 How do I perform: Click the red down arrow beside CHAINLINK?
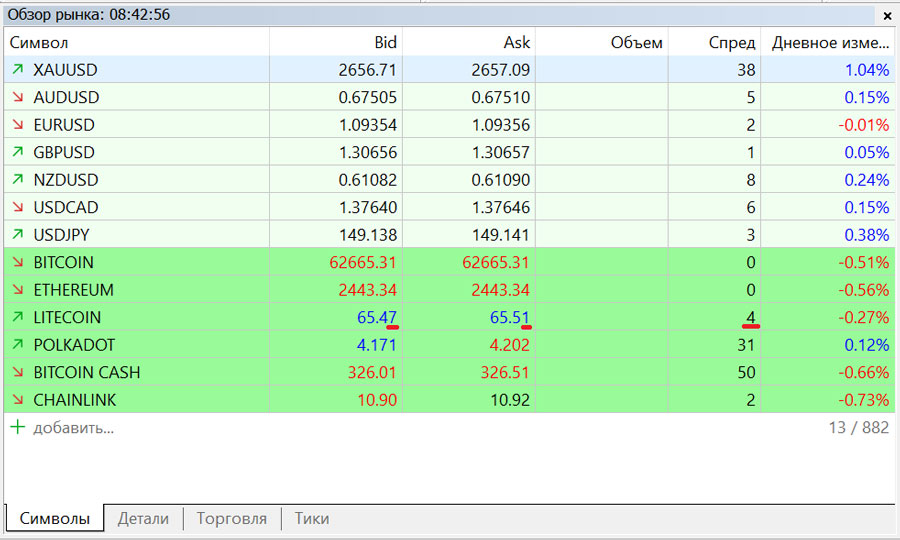click(x=17, y=400)
